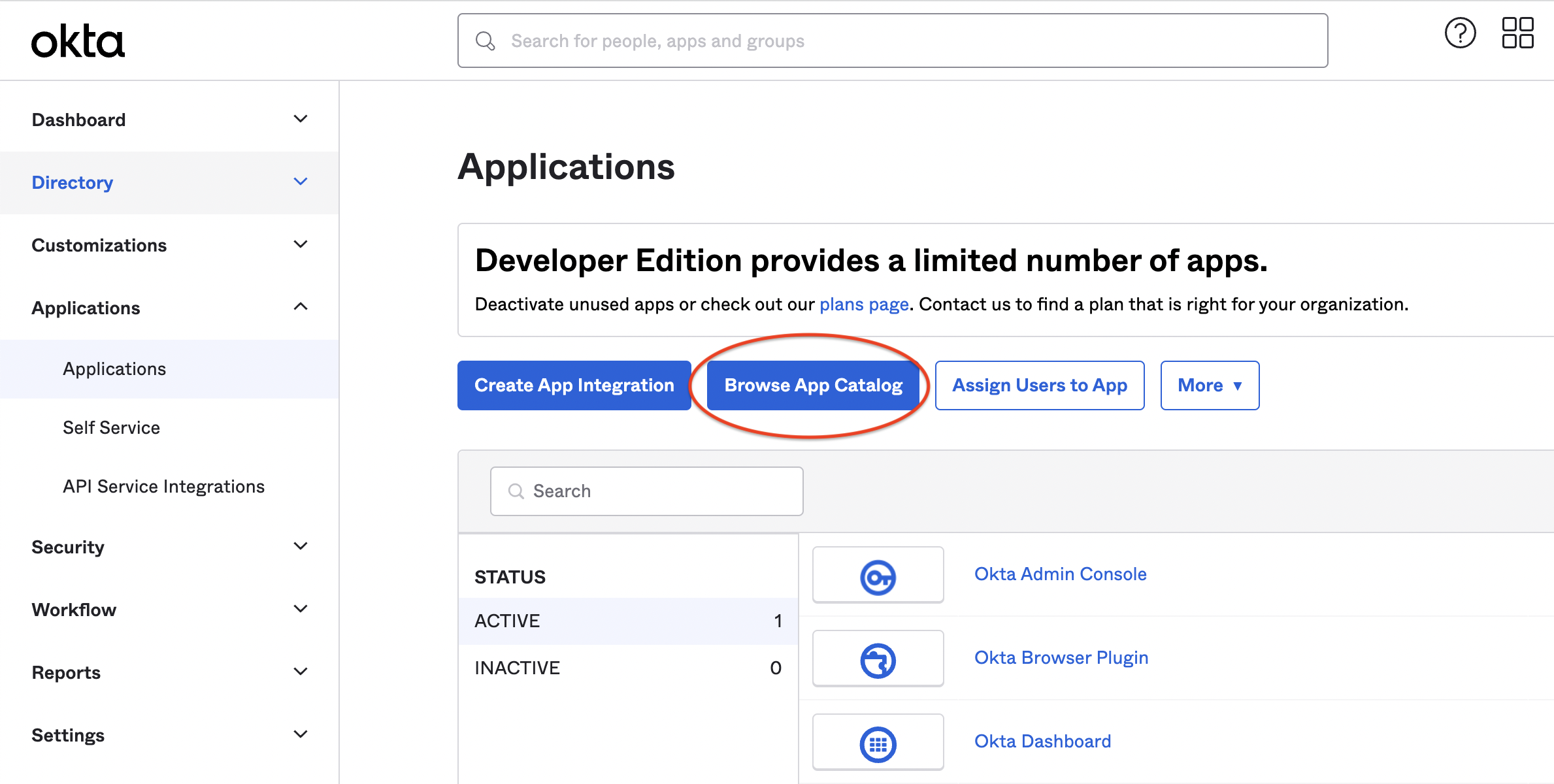
Task: Open the apps grid icon
Action: pyautogui.click(x=1517, y=33)
